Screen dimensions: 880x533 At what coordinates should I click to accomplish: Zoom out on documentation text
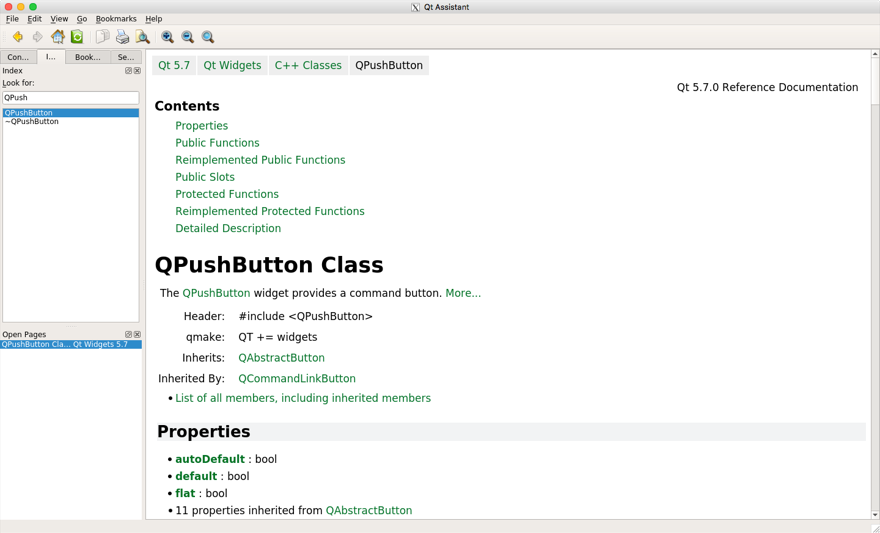pyautogui.click(x=187, y=37)
